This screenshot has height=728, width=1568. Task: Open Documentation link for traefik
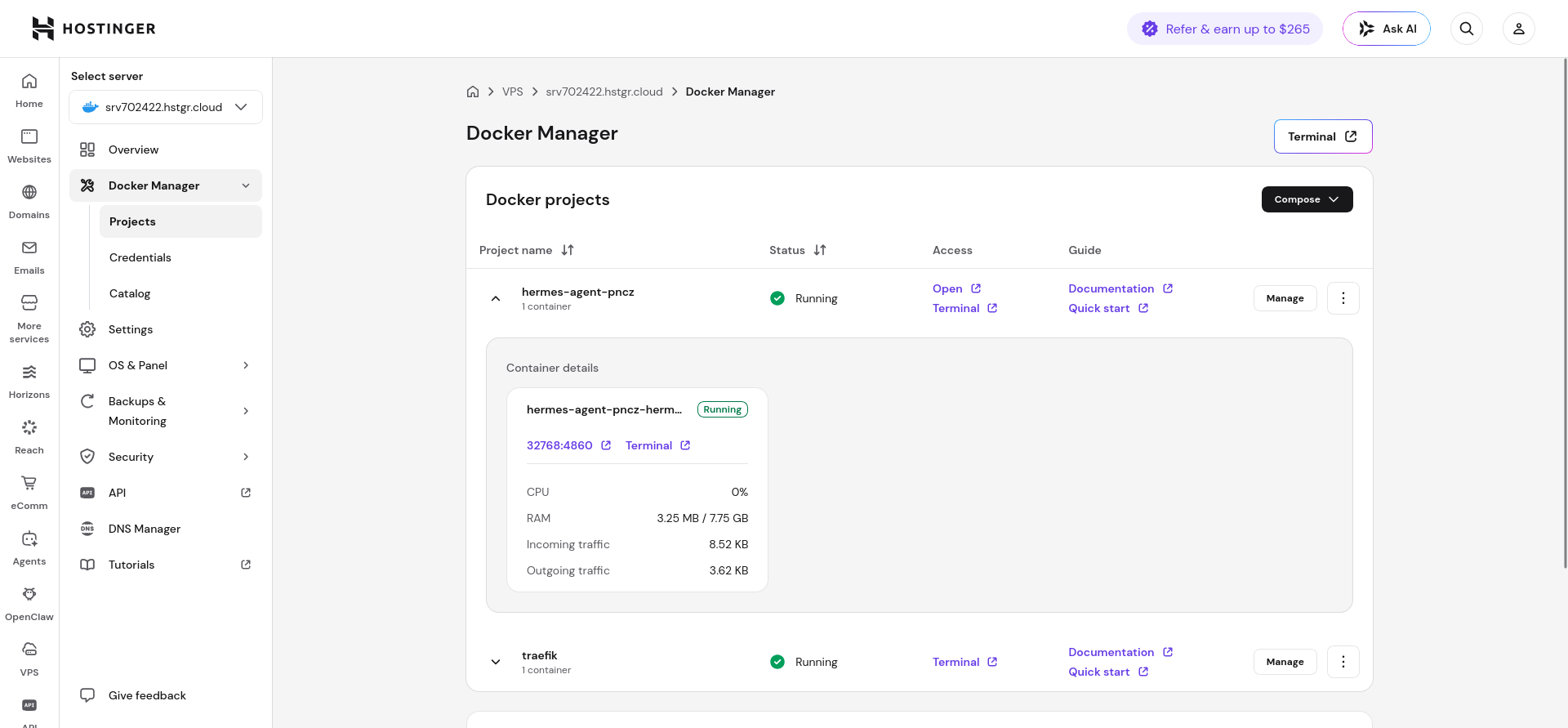tap(1120, 652)
